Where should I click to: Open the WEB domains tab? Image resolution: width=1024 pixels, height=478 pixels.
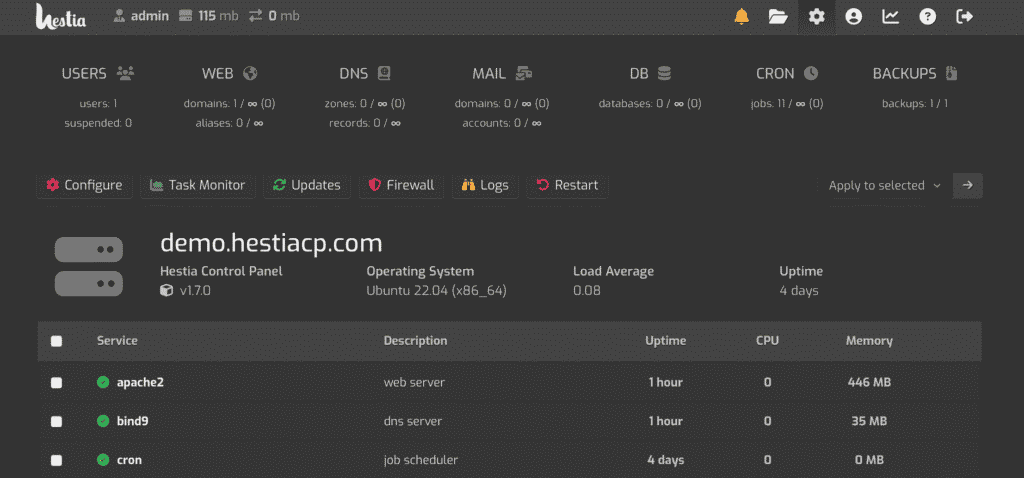[229, 74]
